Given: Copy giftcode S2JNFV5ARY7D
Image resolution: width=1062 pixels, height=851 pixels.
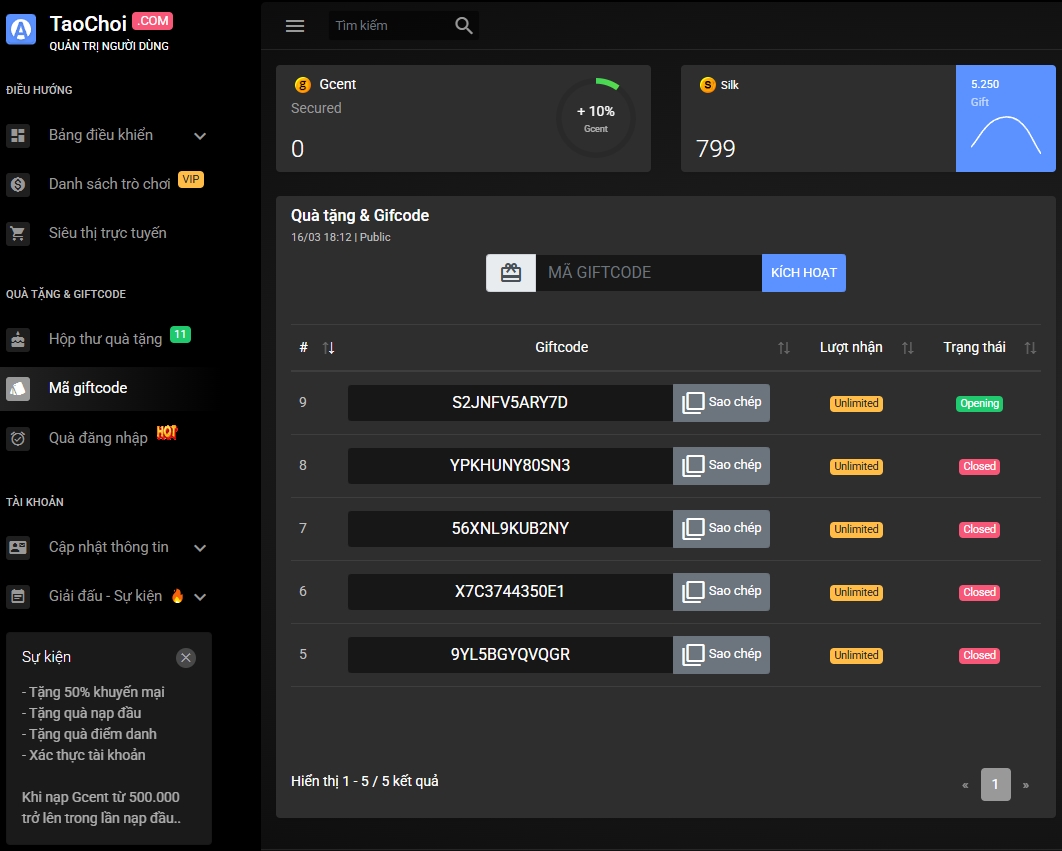Looking at the screenshot, I should tap(721, 403).
